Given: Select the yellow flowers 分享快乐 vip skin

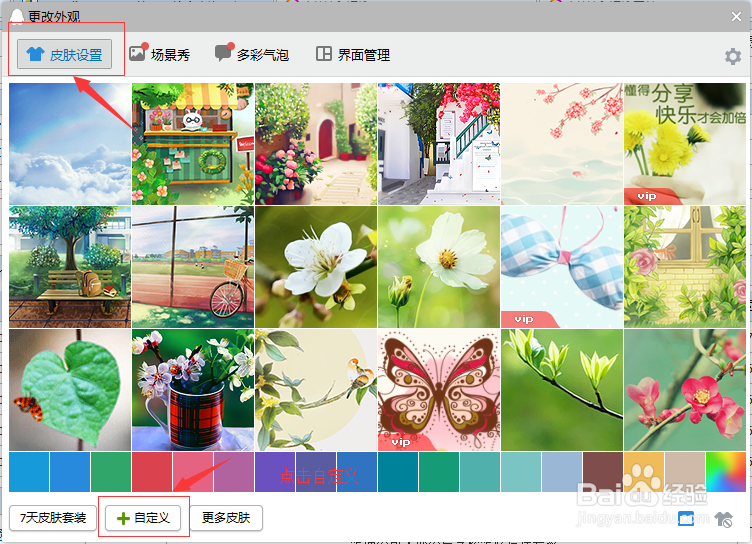Looking at the screenshot, I should pyautogui.click(x=685, y=144).
